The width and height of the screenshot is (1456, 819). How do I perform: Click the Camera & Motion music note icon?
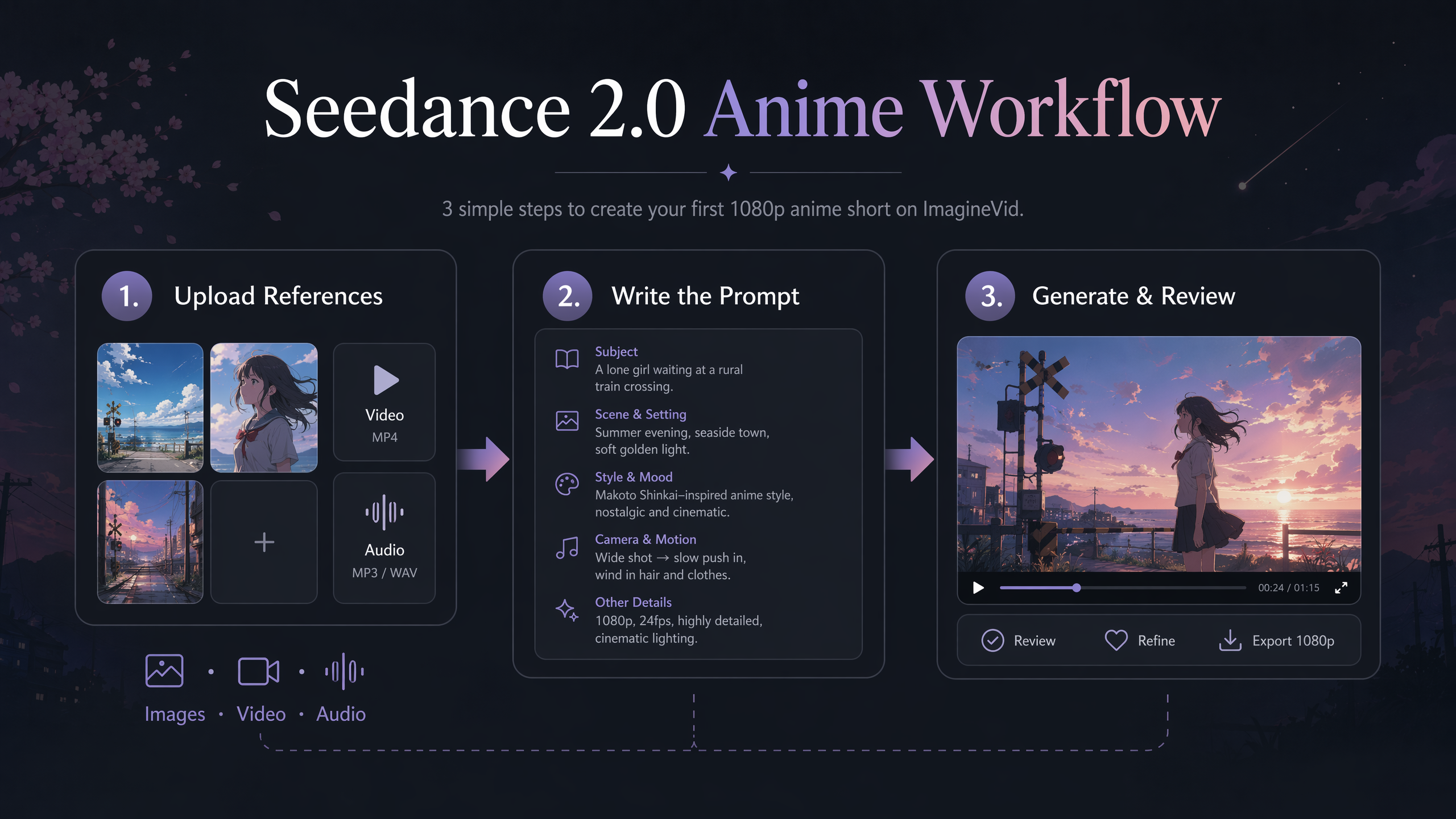pos(567,548)
